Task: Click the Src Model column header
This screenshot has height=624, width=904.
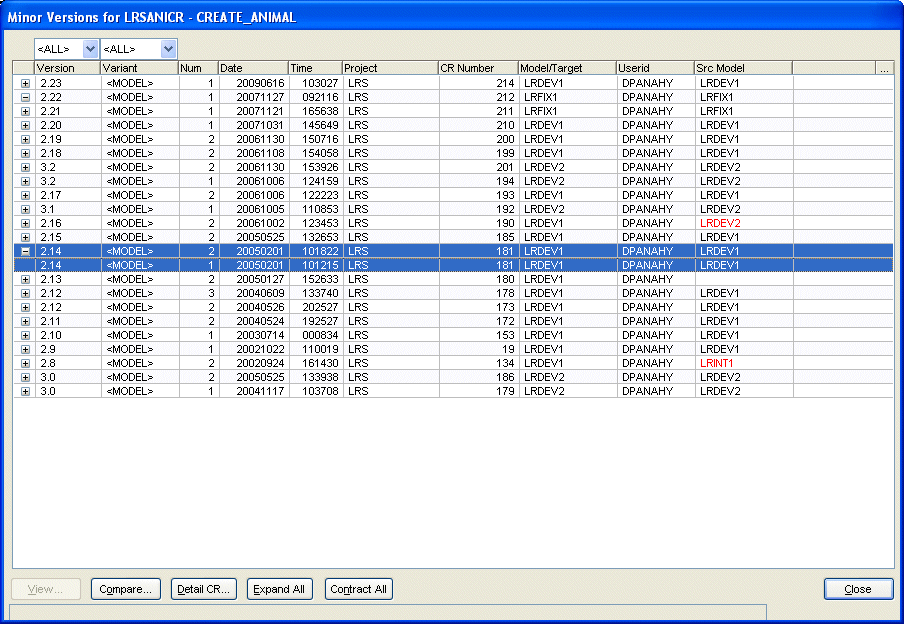Action: 742,68
